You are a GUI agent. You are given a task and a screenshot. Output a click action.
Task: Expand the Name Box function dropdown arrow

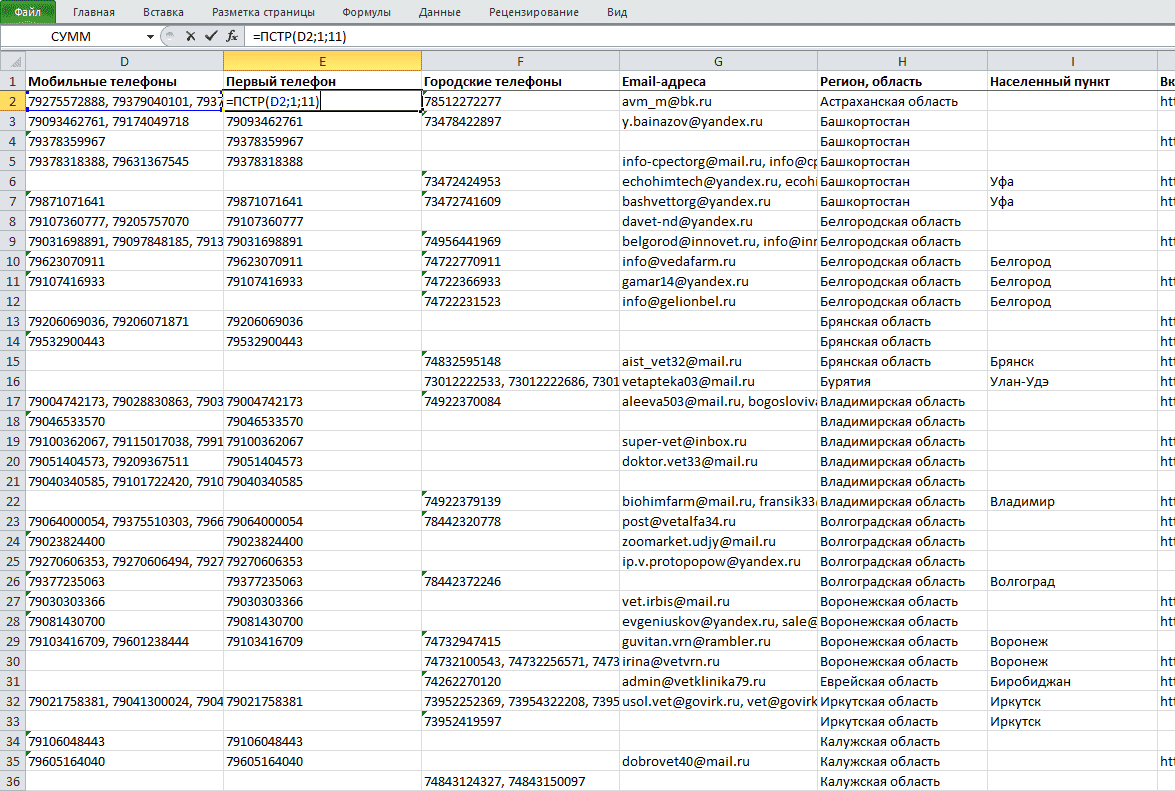pyautogui.click(x=151, y=37)
